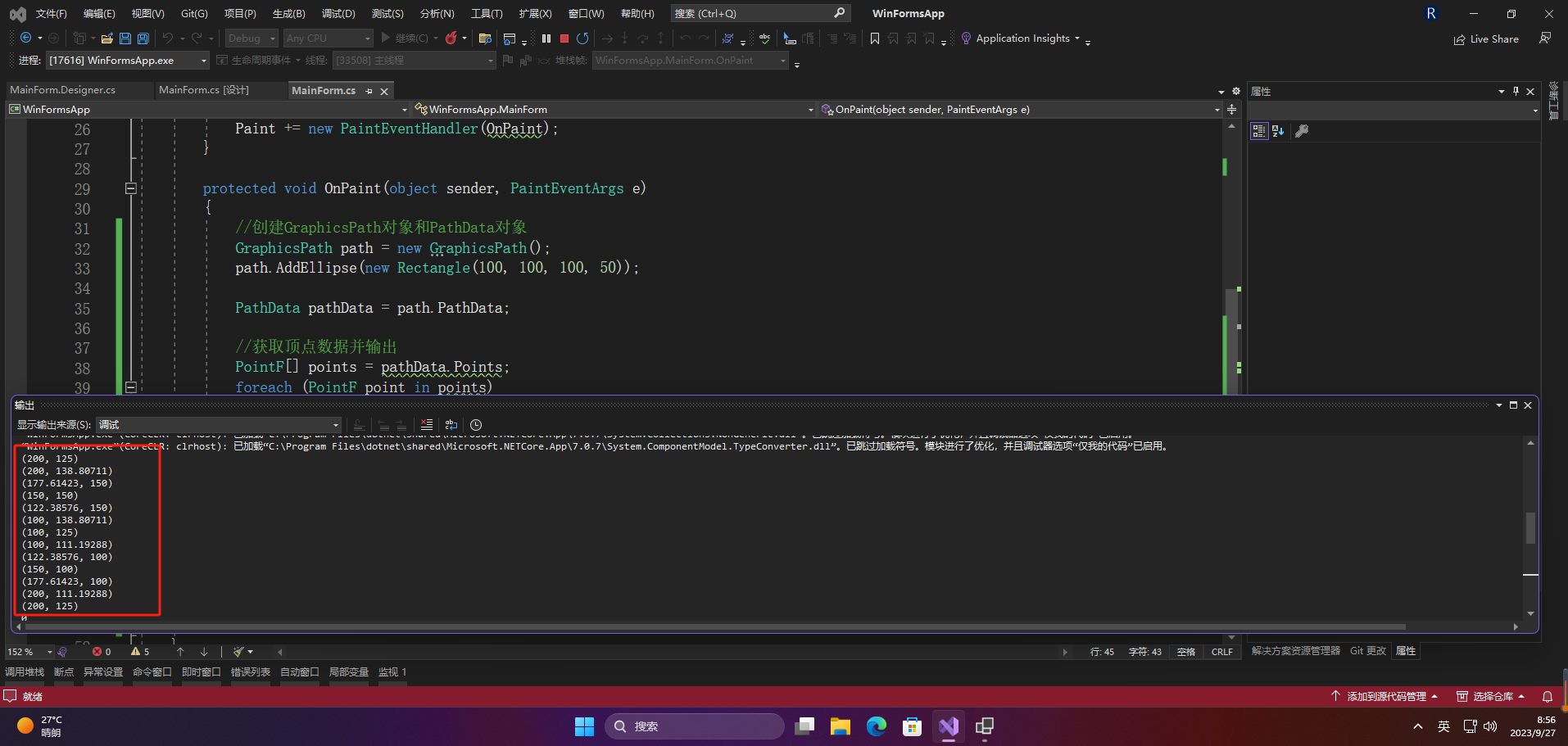This screenshot has height=746, width=1568.
Task: Collapse the foreach block outline
Action: pos(130,387)
